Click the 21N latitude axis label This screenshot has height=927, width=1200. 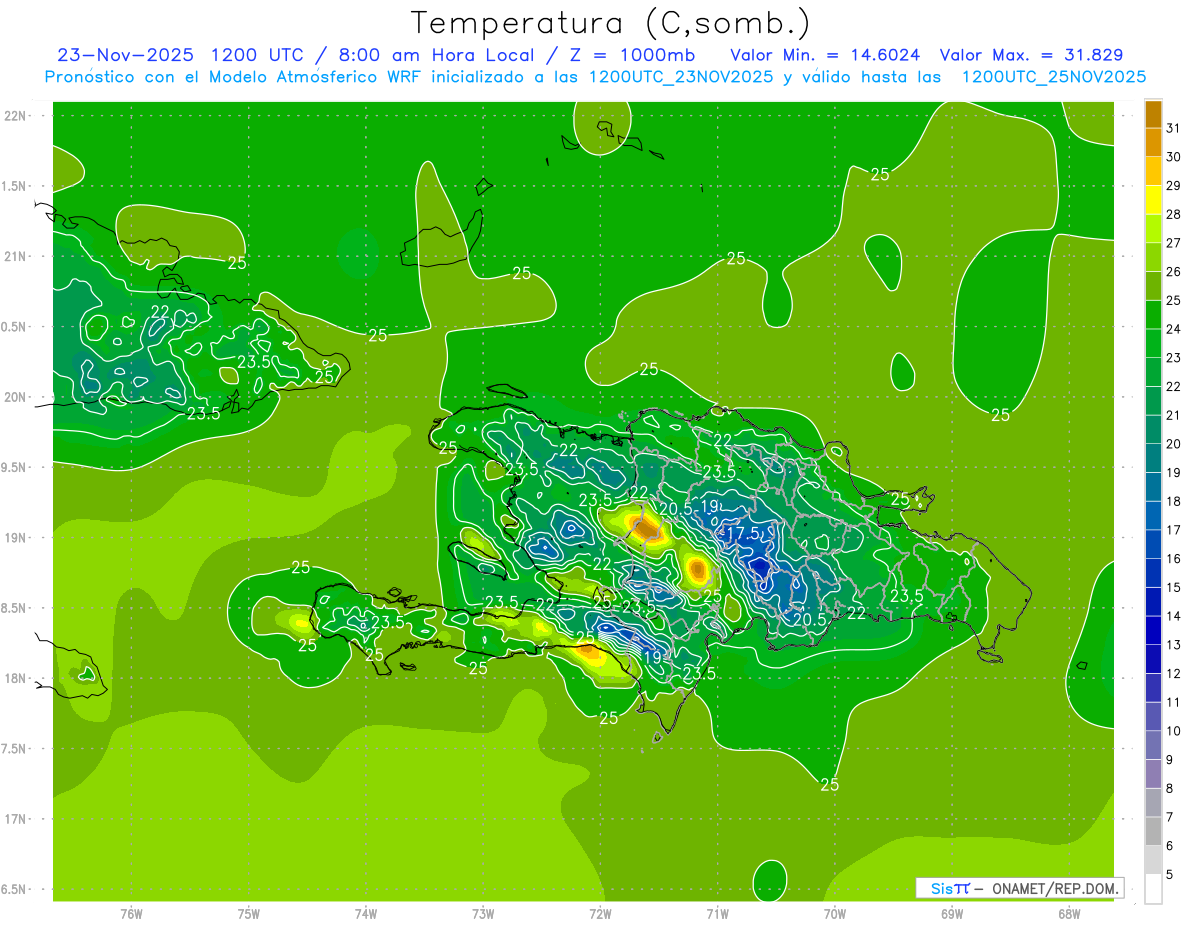point(16,257)
